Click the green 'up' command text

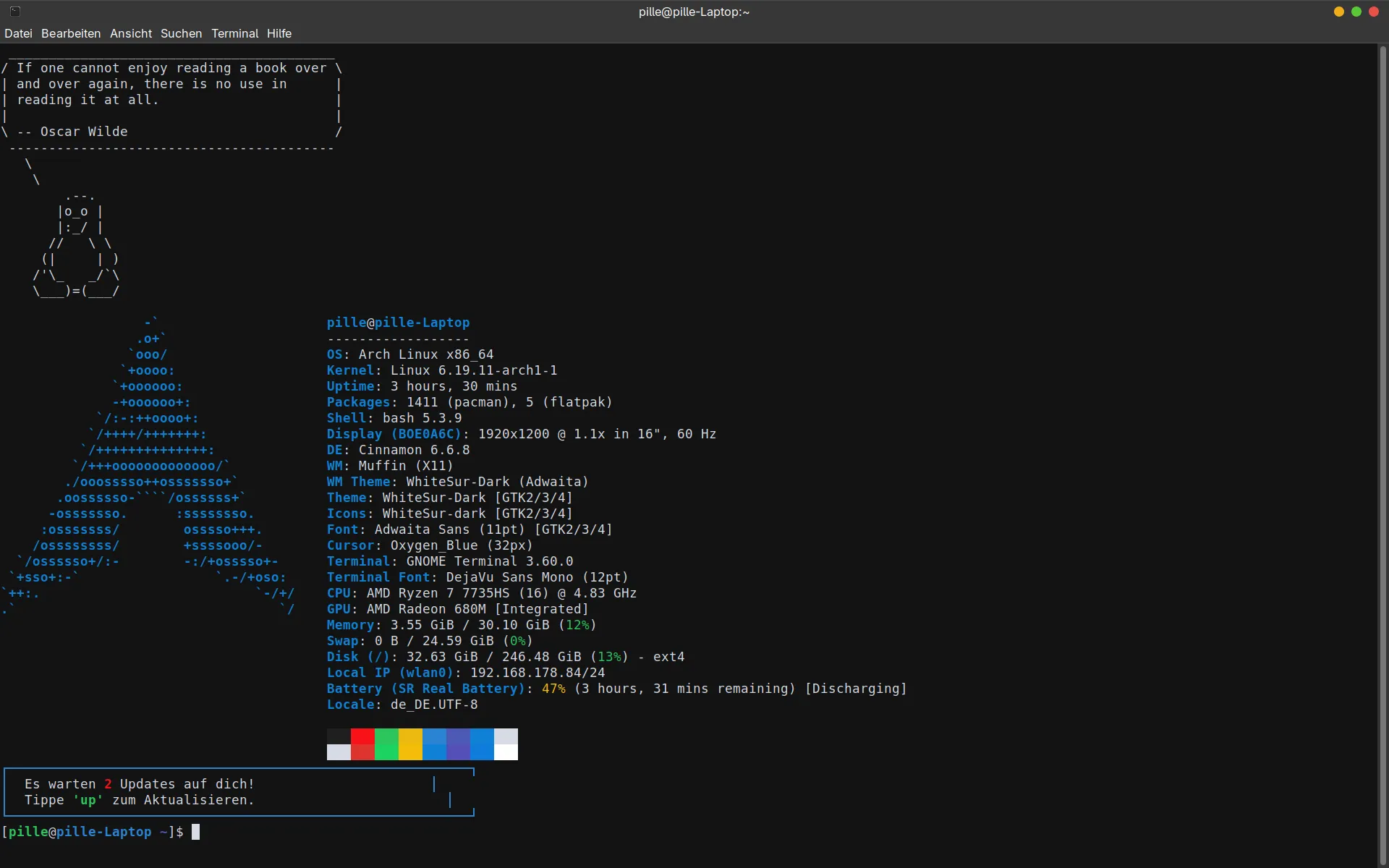pos(88,800)
